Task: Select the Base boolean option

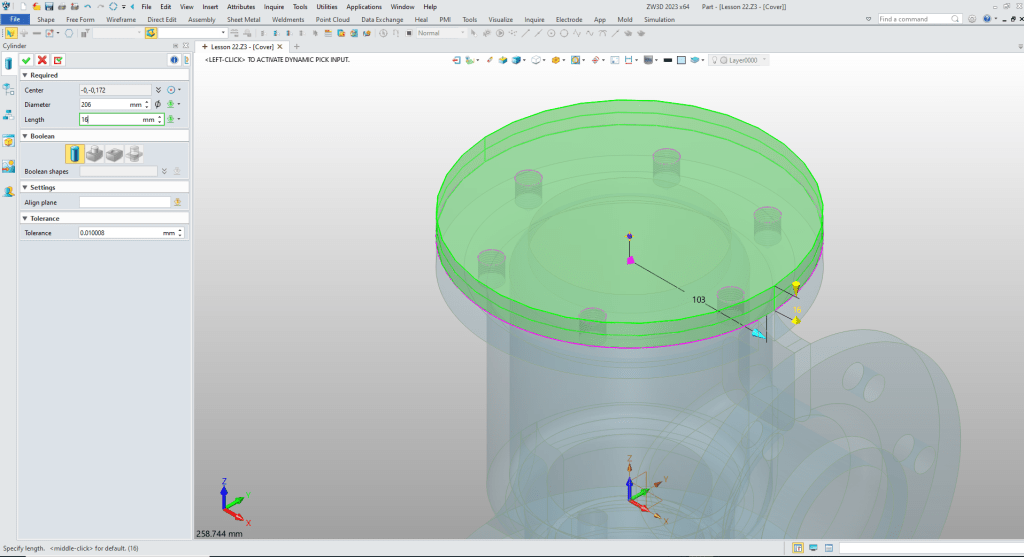Action: point(75,153)
